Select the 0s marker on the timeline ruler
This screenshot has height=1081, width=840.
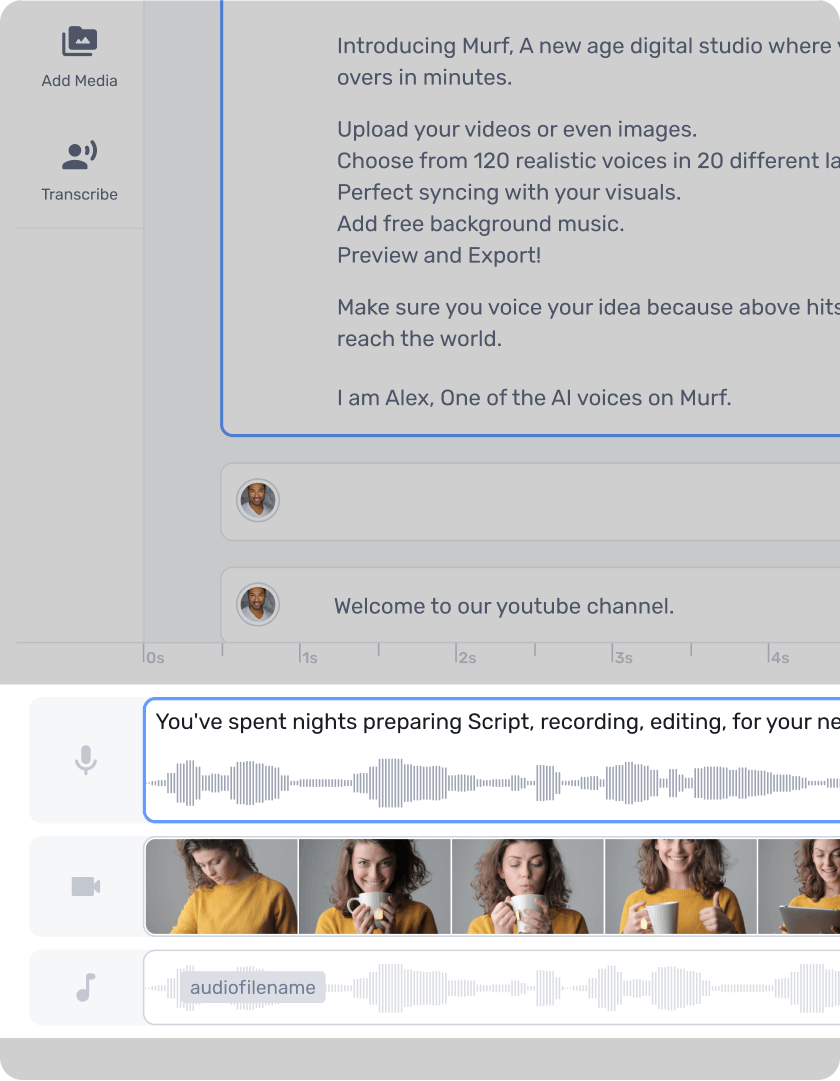point(153,657)
